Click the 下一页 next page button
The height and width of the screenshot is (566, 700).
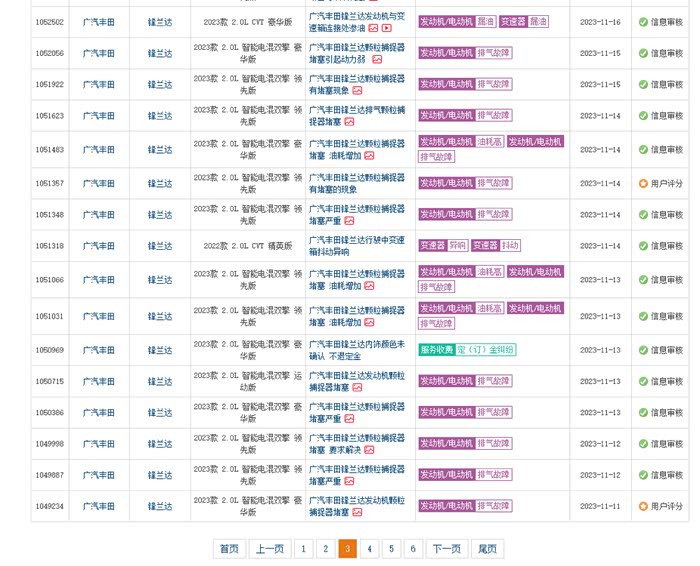click(x=446, y=548)
